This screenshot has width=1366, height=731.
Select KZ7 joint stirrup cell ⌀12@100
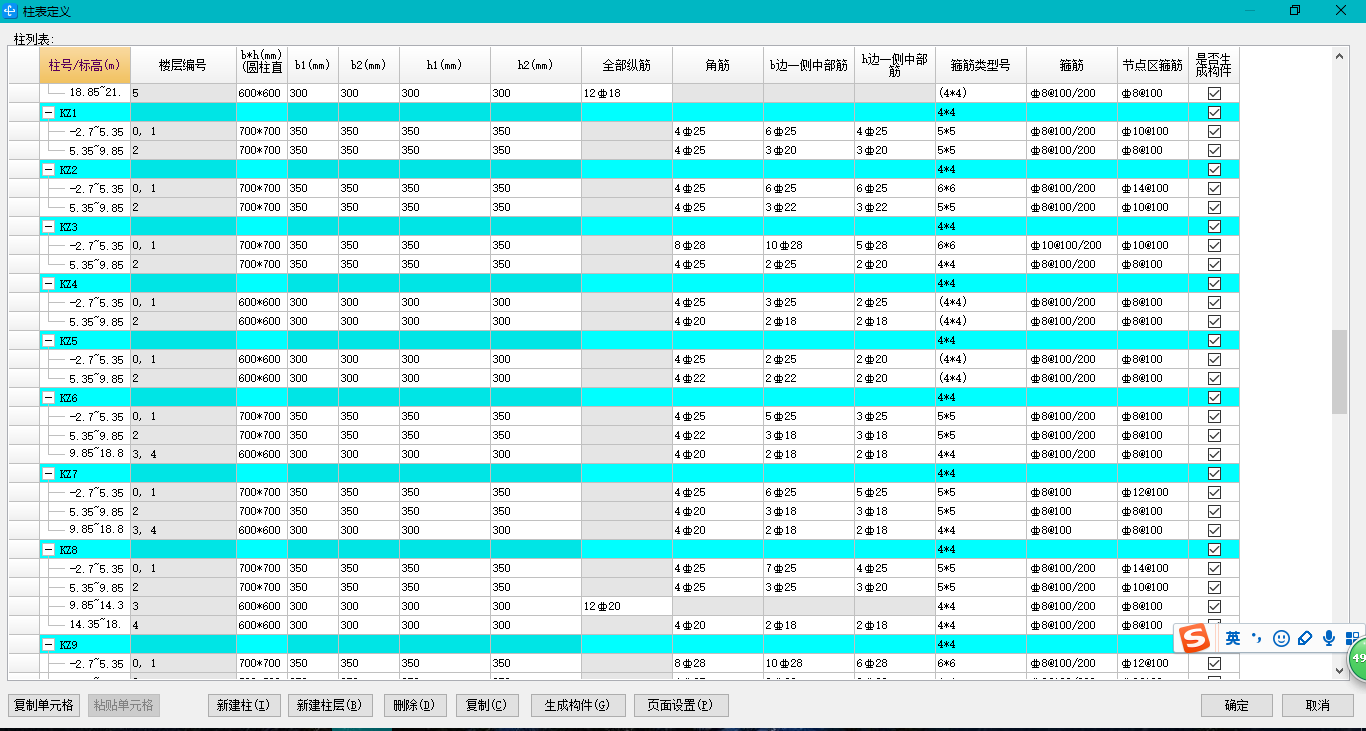[1153, 493]
